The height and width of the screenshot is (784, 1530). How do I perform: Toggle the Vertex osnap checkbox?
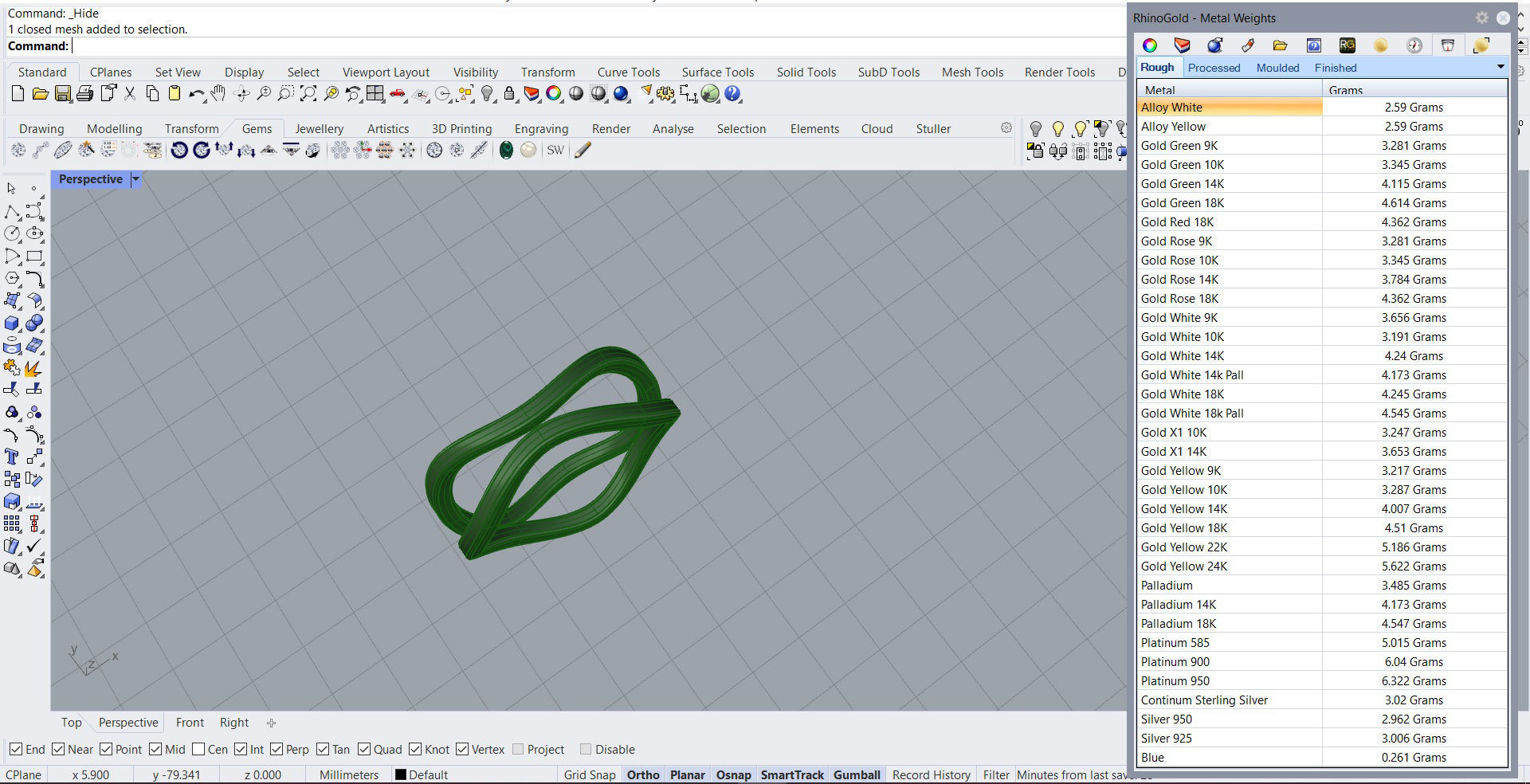462,749
